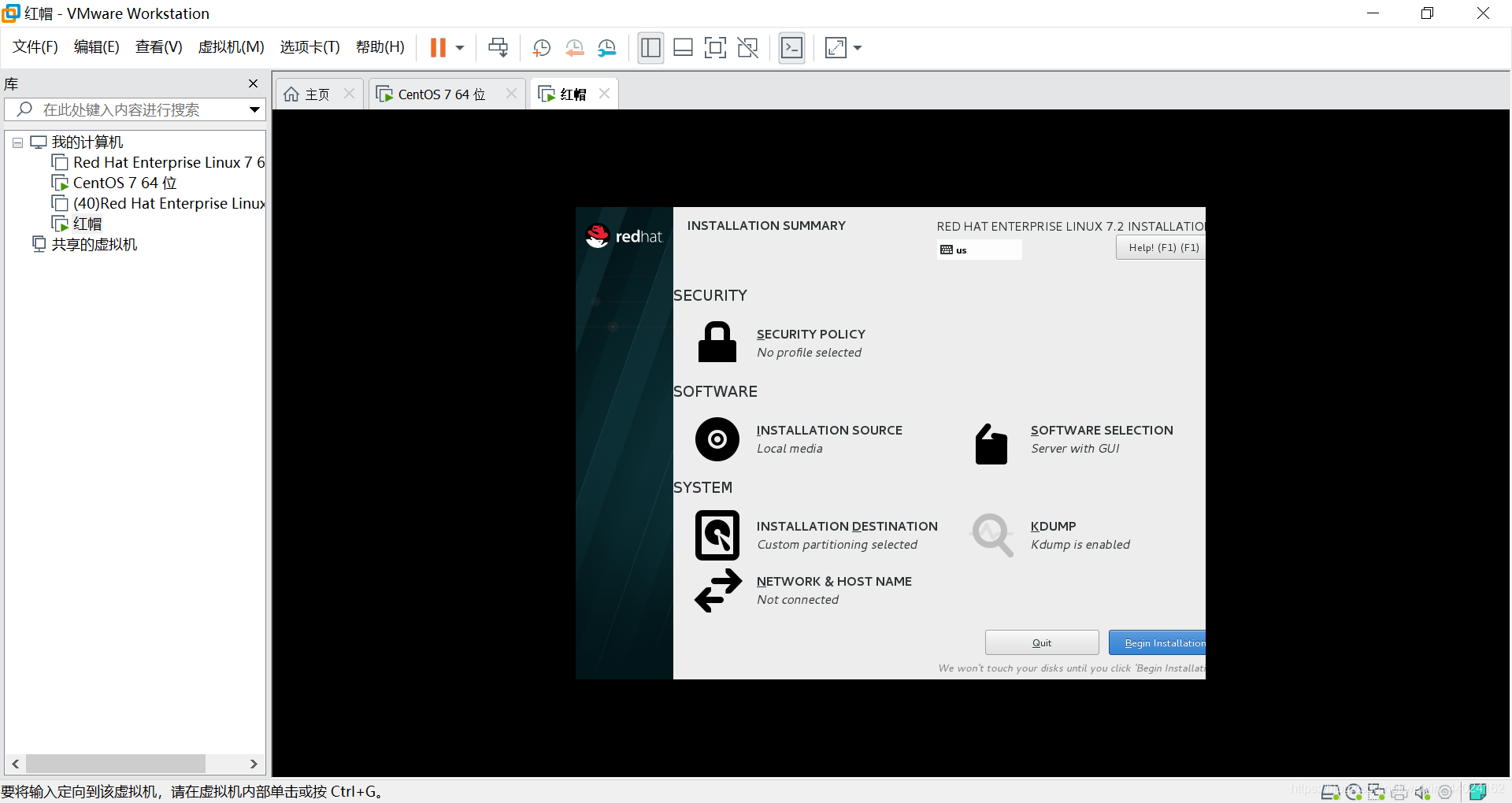Open NETWORK & HOST NAME arrows icon
Viewport: 1512px width, 803px height.
(717, 590)
